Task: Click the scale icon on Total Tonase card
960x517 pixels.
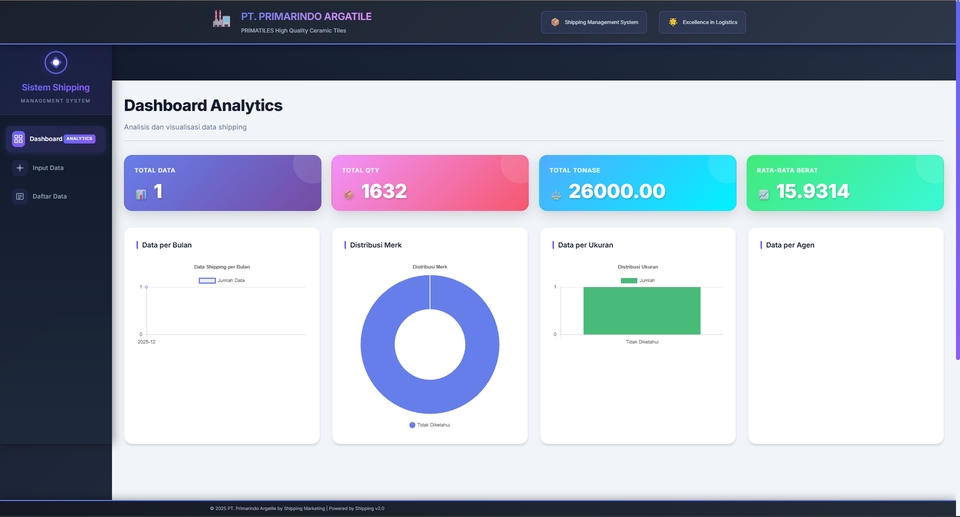Action: tap(556, 194)
